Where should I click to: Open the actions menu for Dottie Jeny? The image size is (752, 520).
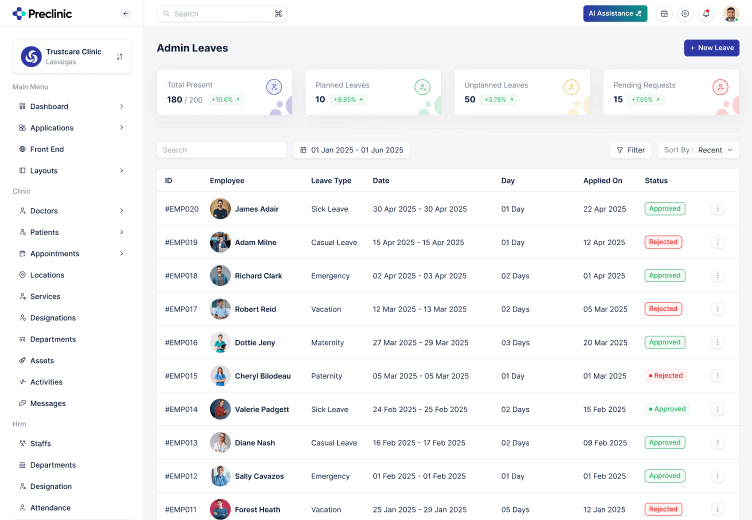[717, 343]
